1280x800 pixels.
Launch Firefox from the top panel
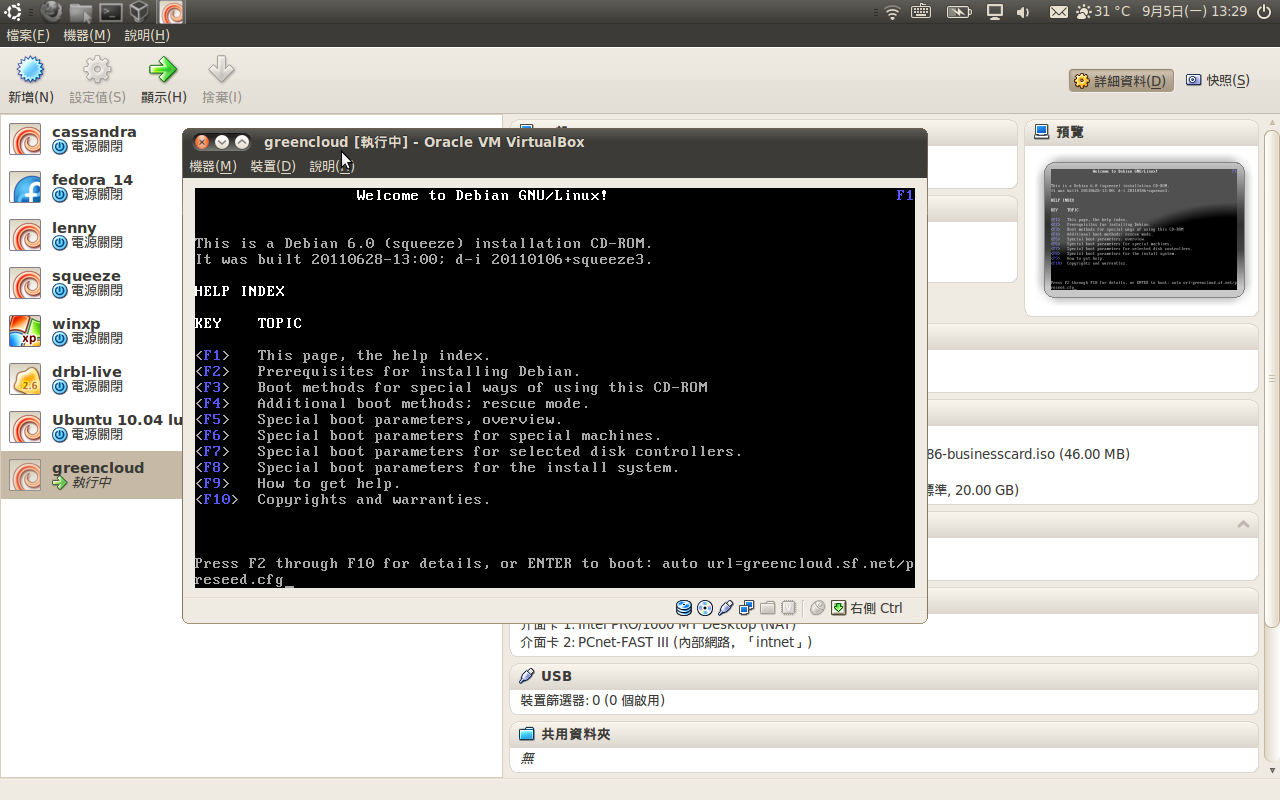[x=51, y=12]
